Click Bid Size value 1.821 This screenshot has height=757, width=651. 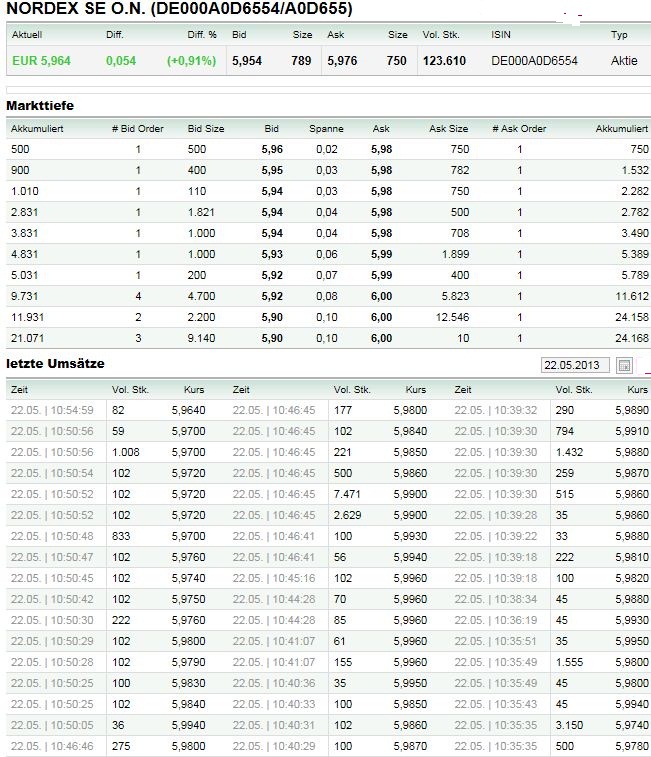201,212
